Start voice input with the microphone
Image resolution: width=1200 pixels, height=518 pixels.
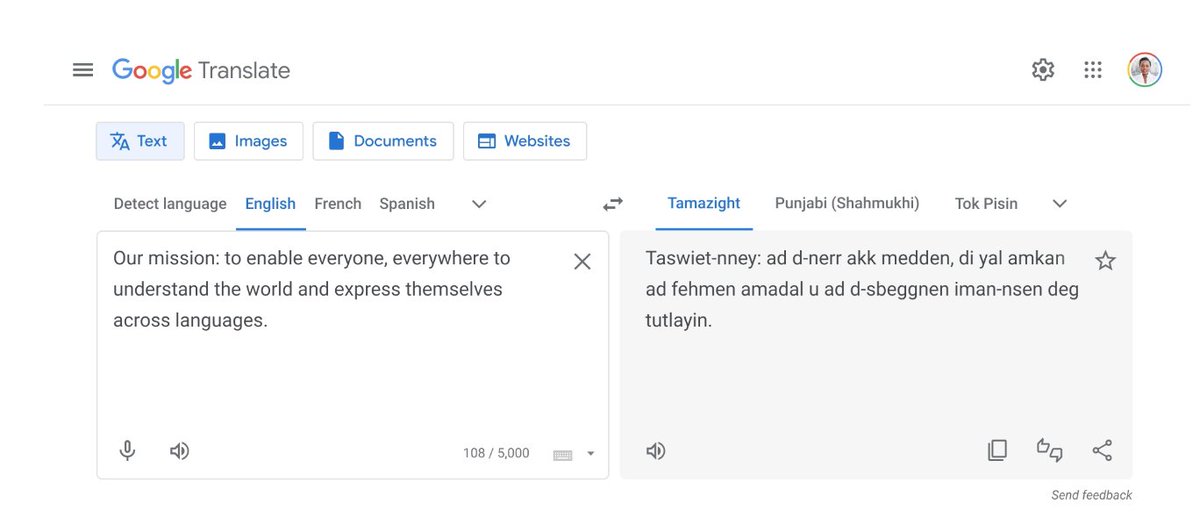click(127, 451)
